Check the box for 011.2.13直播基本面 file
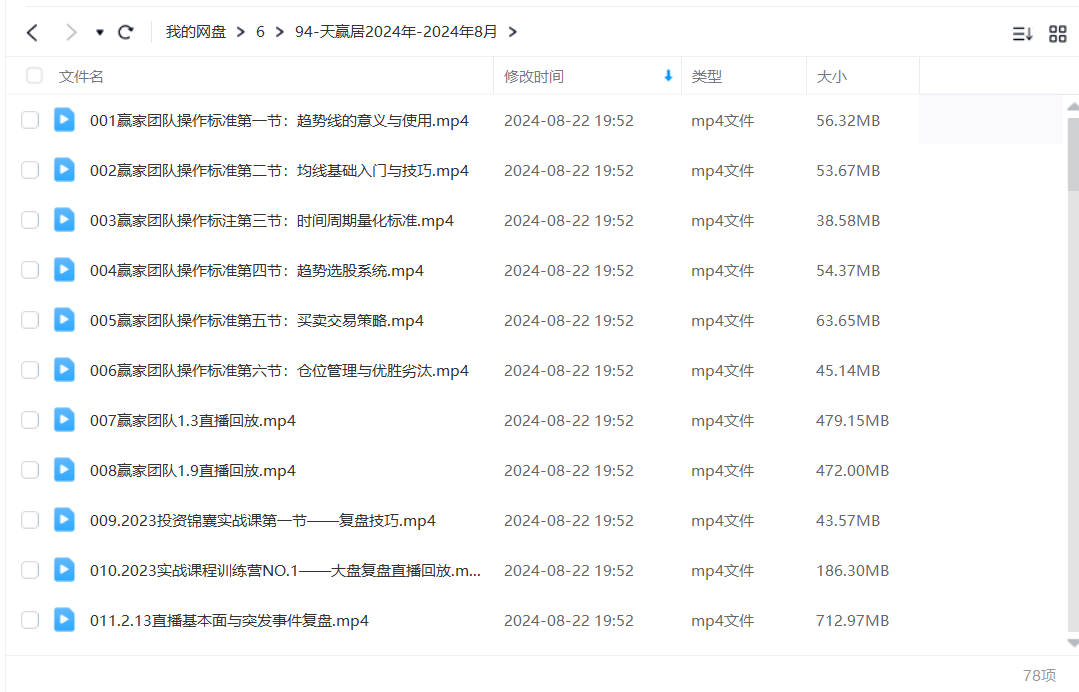Screen dimensions: 1079x692 (30, 620)
